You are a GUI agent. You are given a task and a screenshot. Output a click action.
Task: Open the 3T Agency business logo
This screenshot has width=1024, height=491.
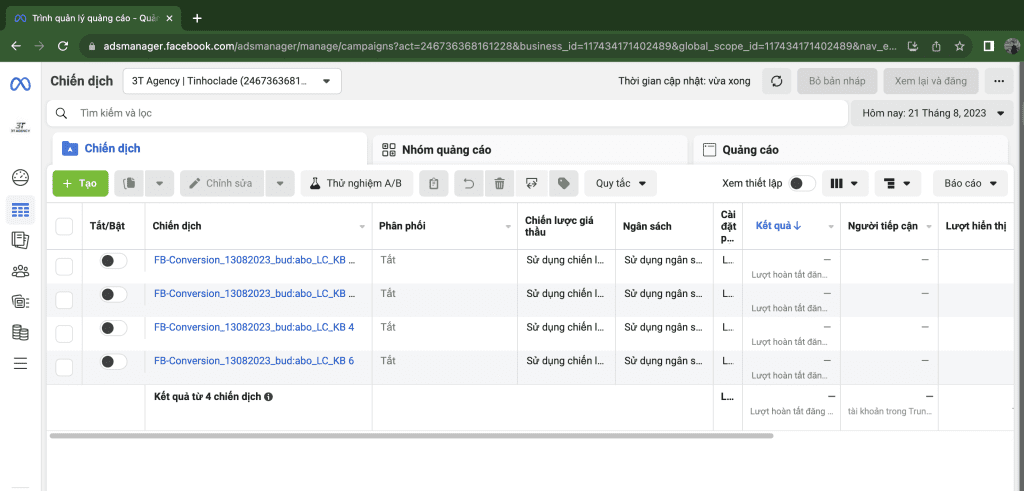pos(20,128)
